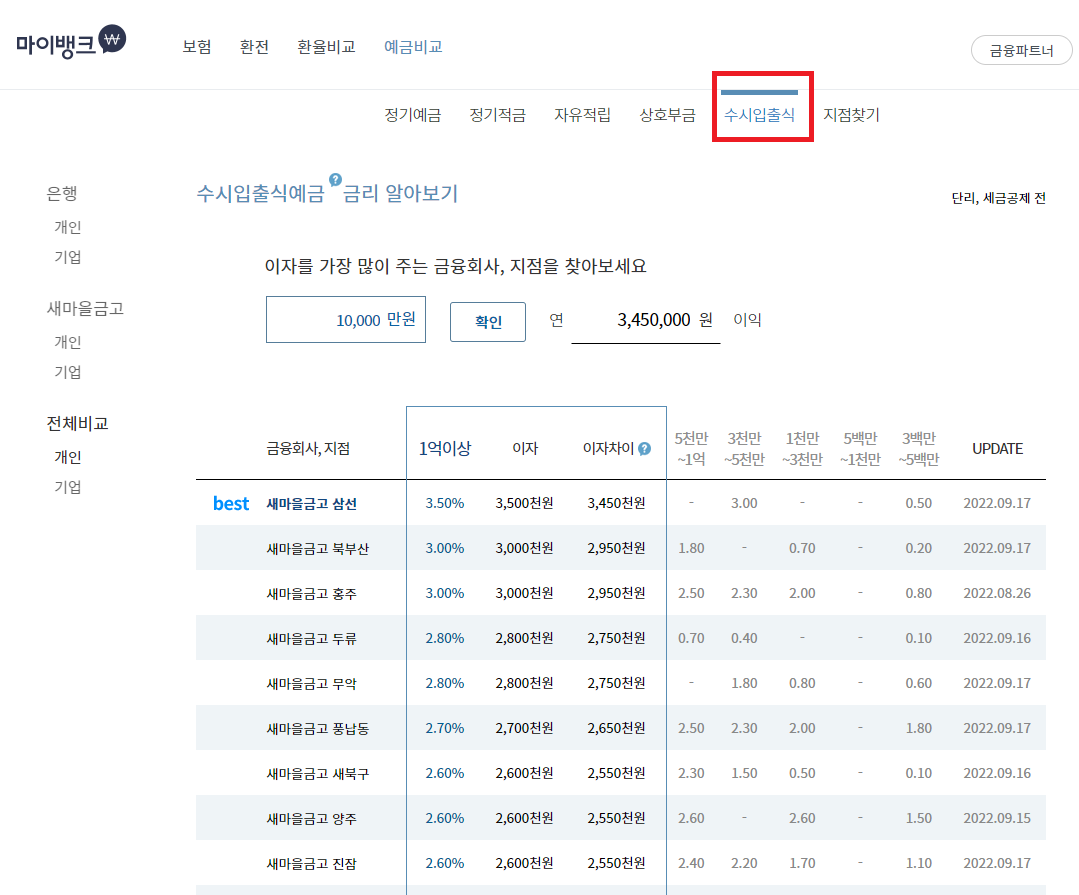
Task: Click the 전체비교 sidebar heading
Action: click(78, 423)
